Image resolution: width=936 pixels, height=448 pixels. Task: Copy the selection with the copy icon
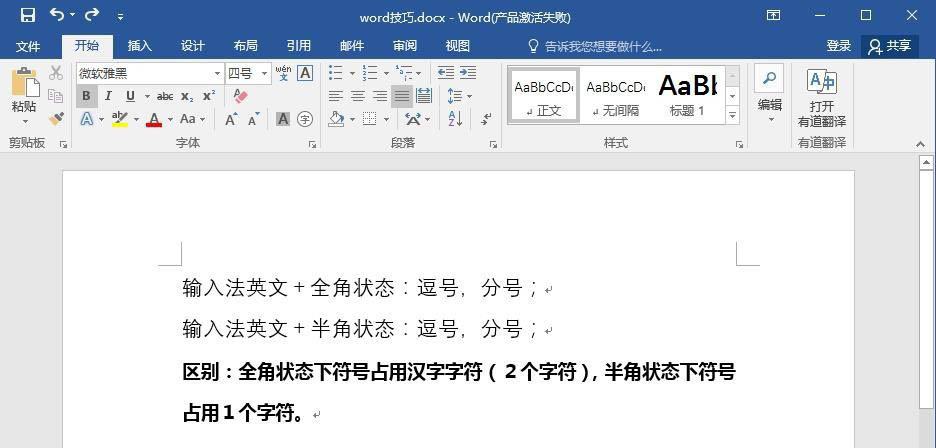56,96
